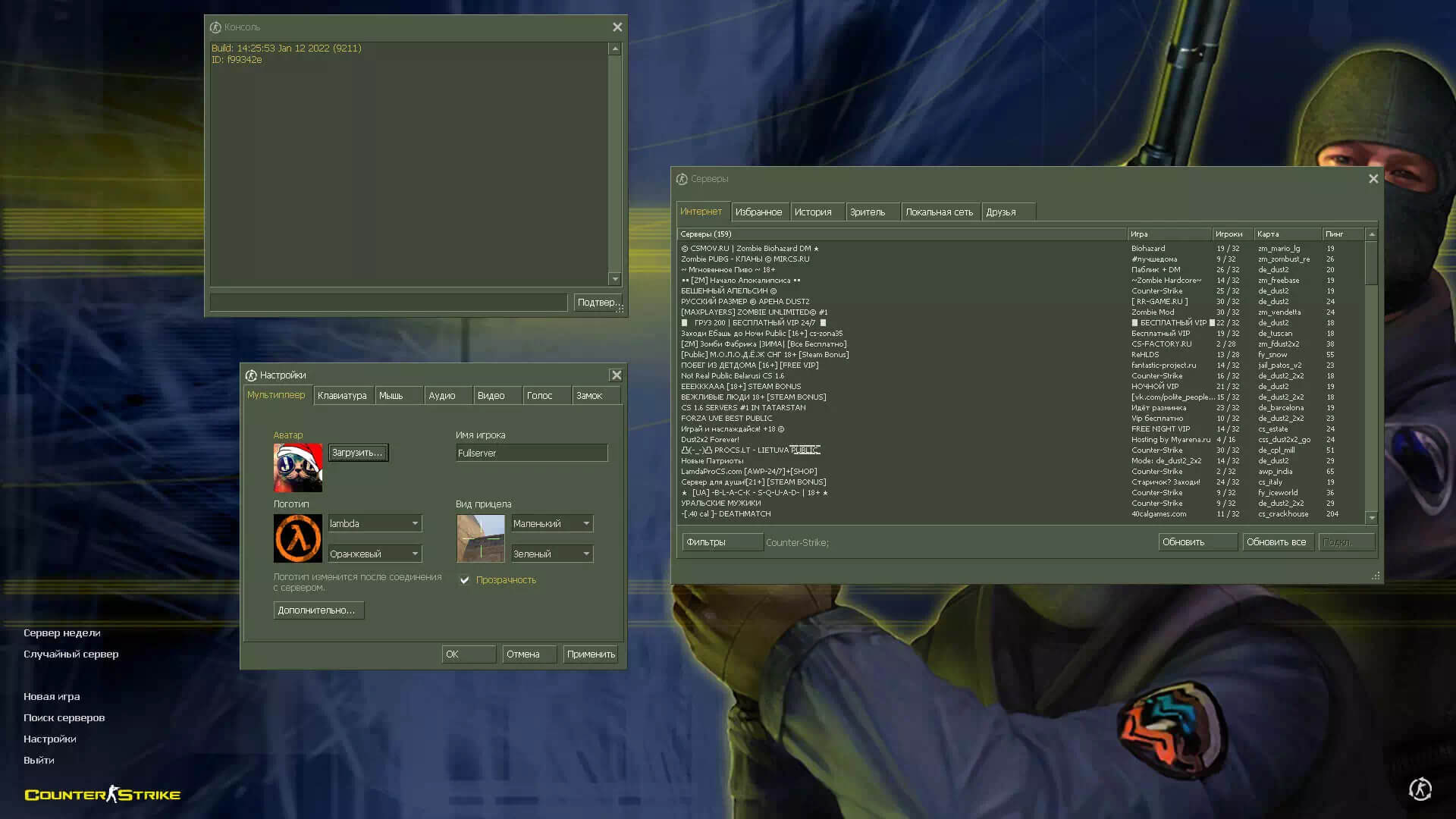Click the Загрузить avatar button
1456x819 pixels.
click(x=358, y=453)
